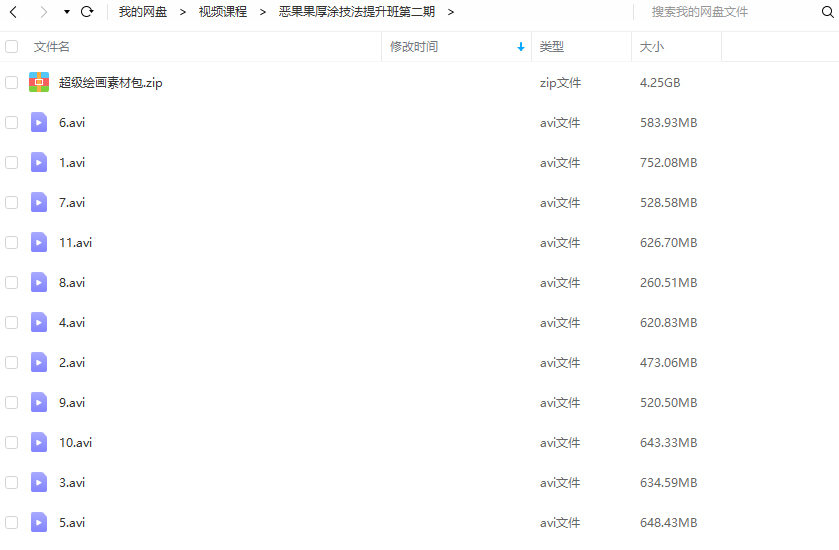The height and width of the screenshot is (550, 839).
Task: Click the search magnifier icon
Action: 826,12
